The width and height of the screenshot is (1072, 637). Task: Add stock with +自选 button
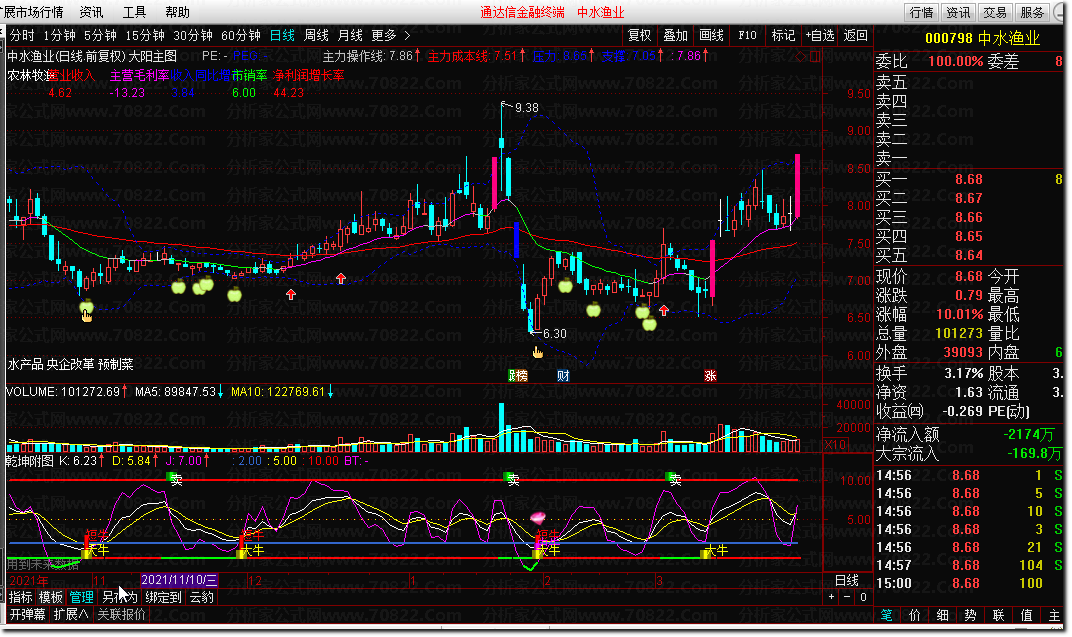click(820, 35)
